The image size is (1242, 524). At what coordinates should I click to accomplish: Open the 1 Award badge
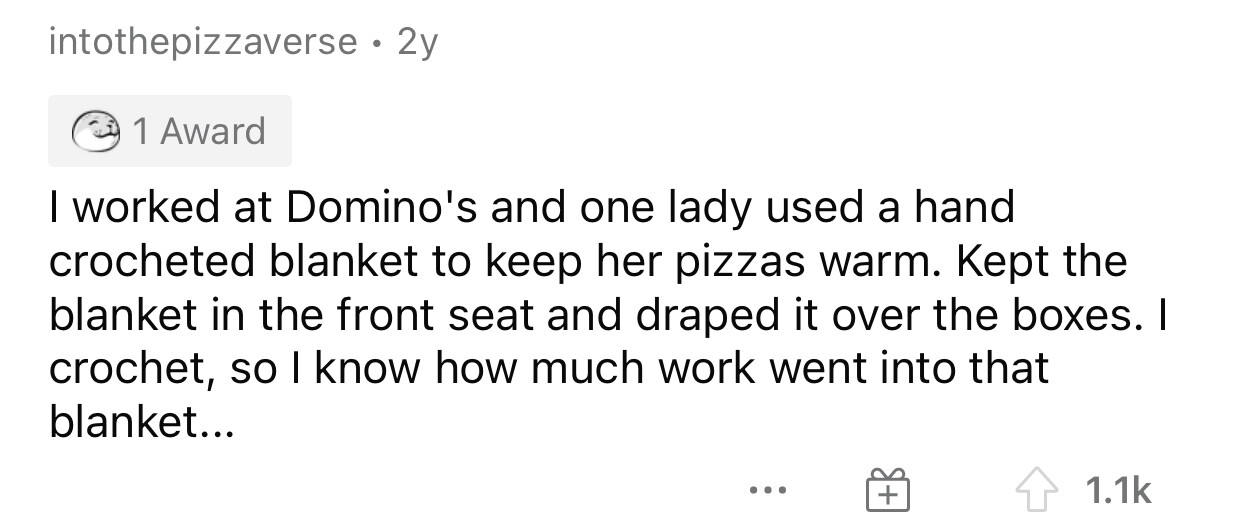(x=169, y=131)
